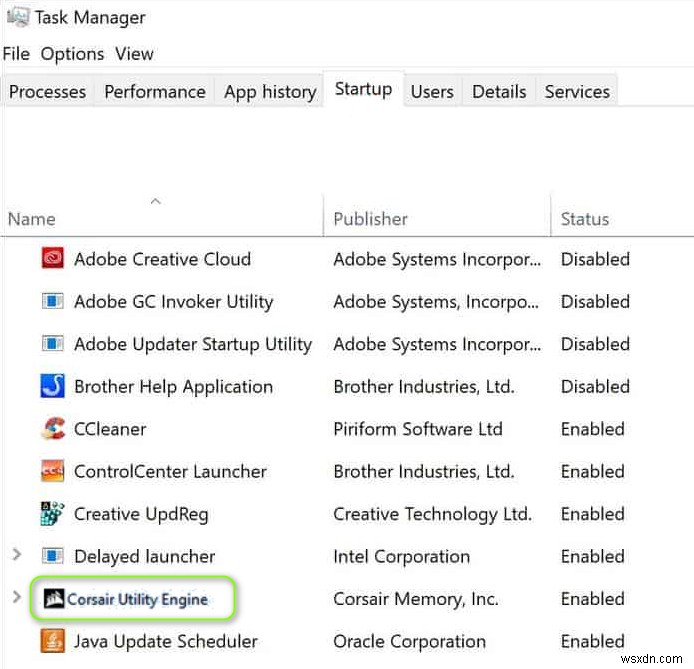Click the Corsair Utility Engine sail icon

[x=54, y=599]
